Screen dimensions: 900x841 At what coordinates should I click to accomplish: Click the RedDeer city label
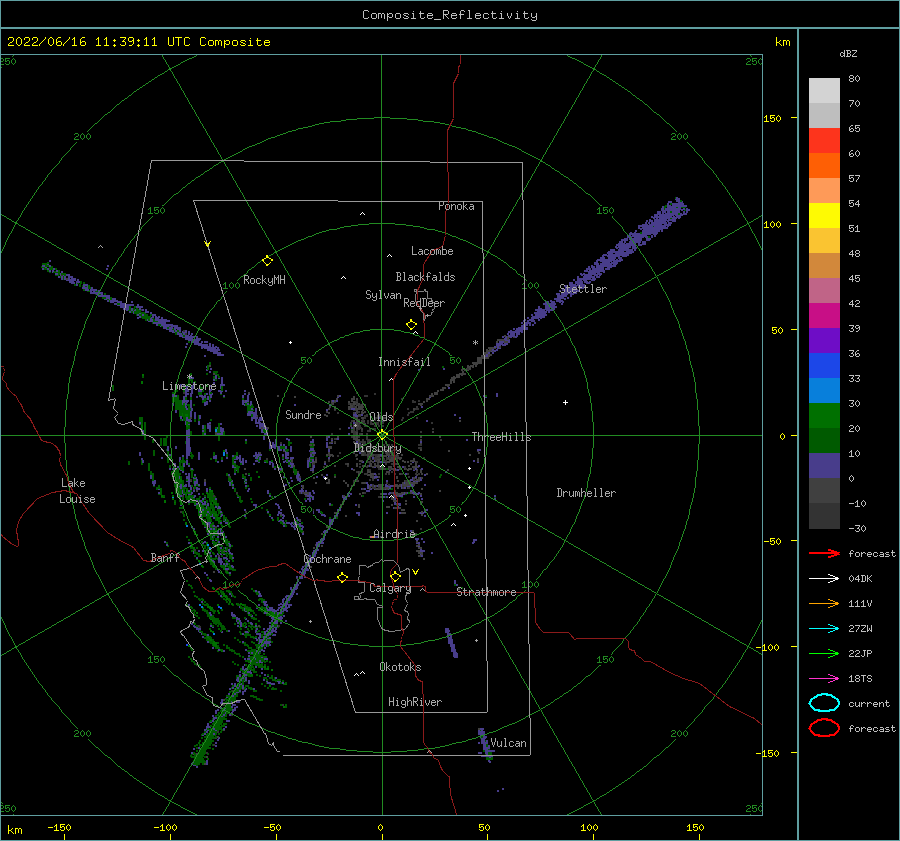pos(424,303)
